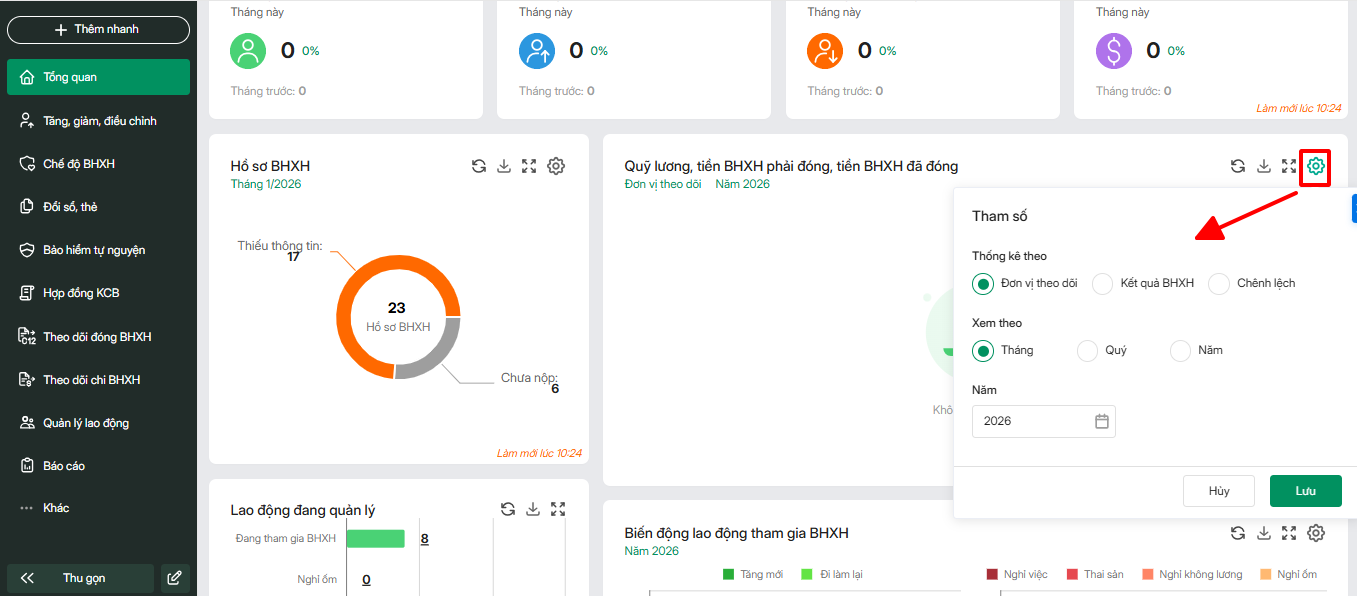1357x596 pixels.
Task: Download the Lao động đang quản lý chart
Action: point(533,509)
